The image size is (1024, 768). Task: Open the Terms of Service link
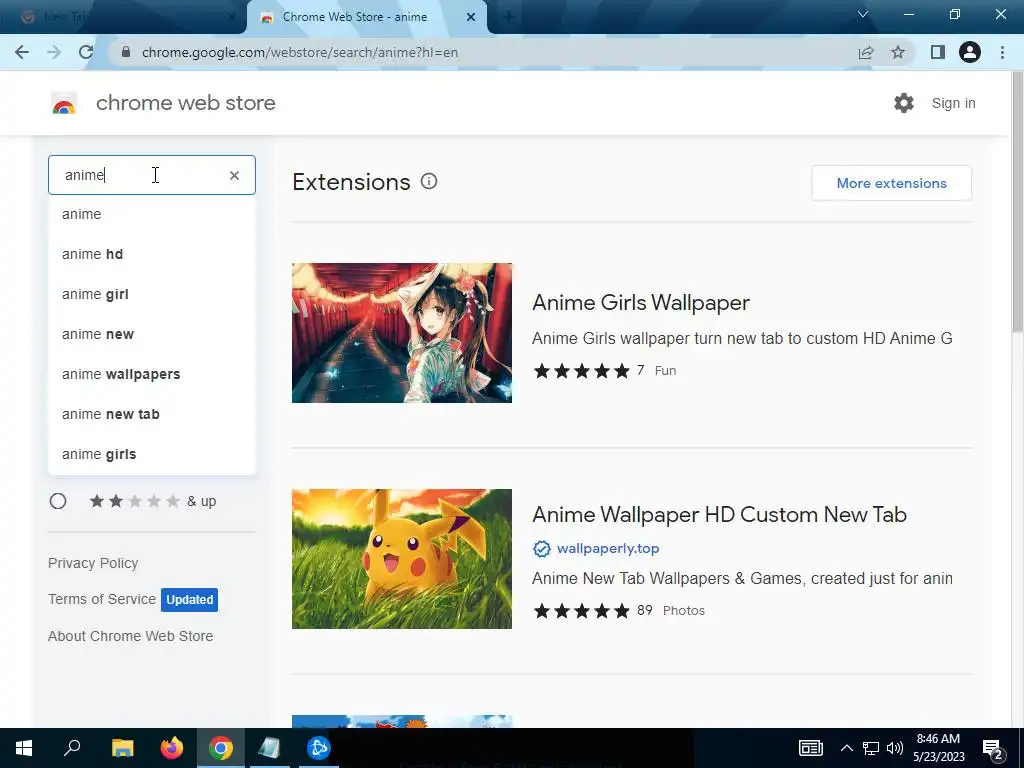click(x=102, y=599)
